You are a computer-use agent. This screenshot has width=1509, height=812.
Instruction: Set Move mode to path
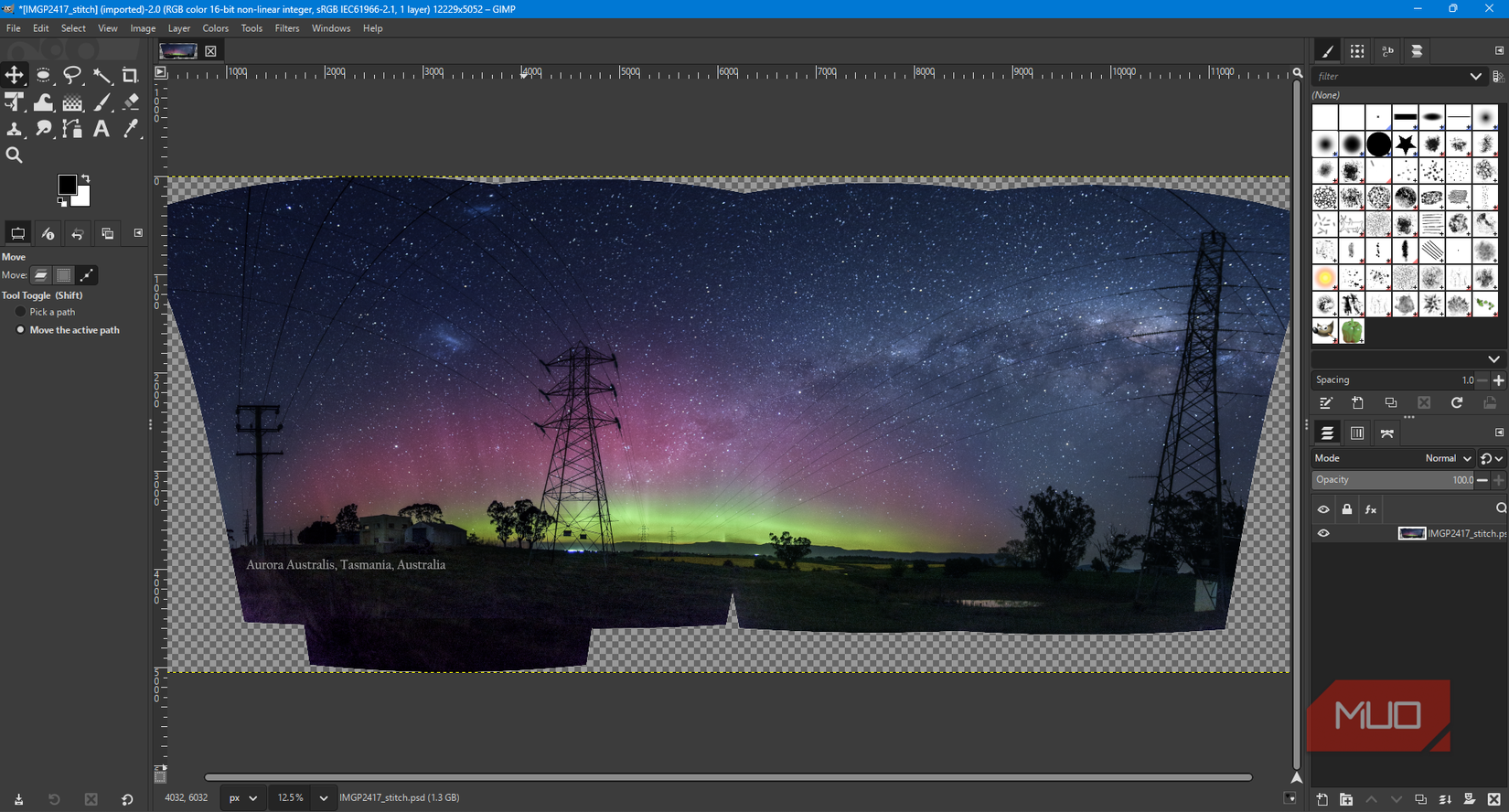tap(87, 275)
